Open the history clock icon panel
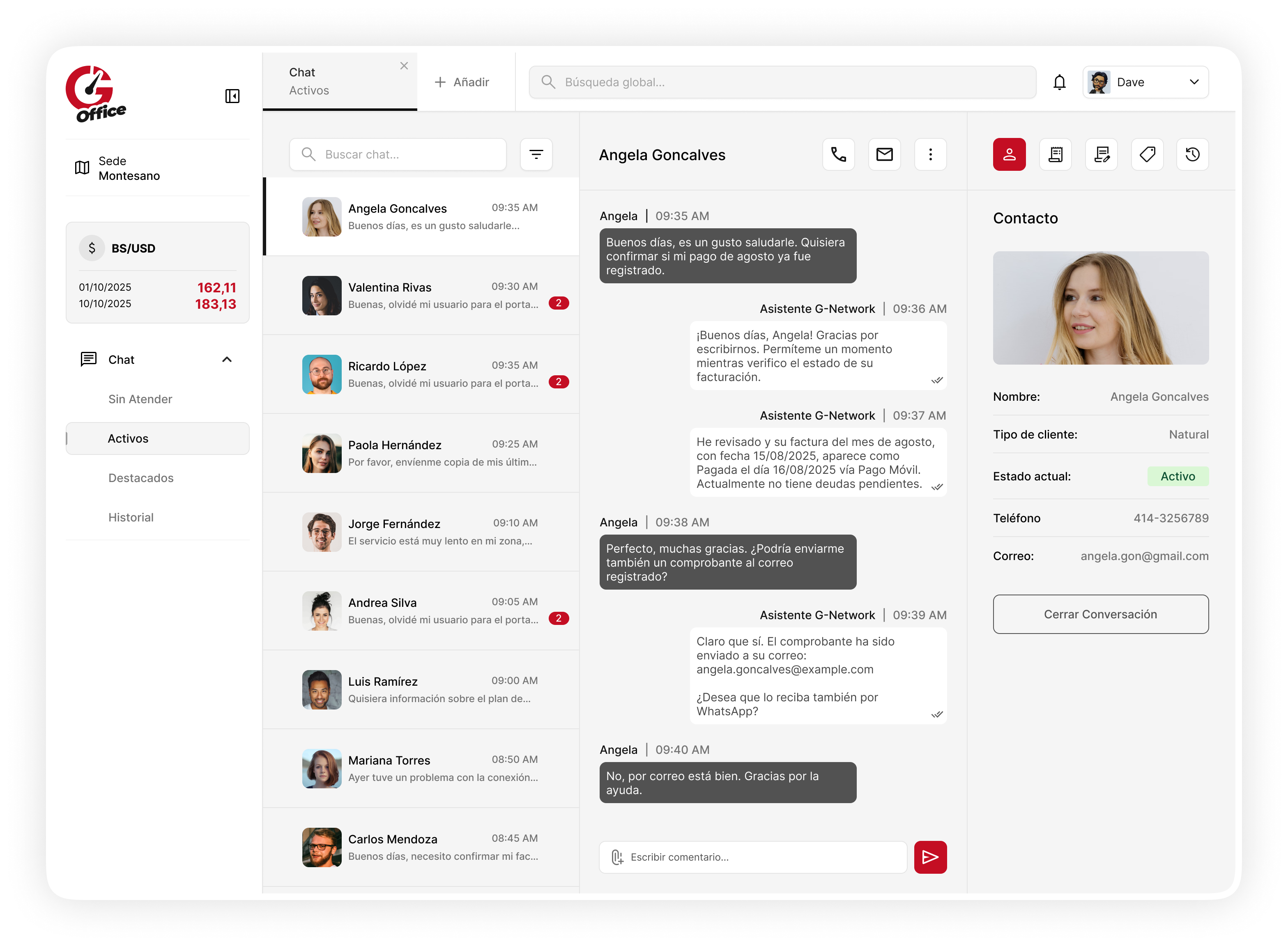Screen dimensions: 1288x946 (x=1192, y=154)
